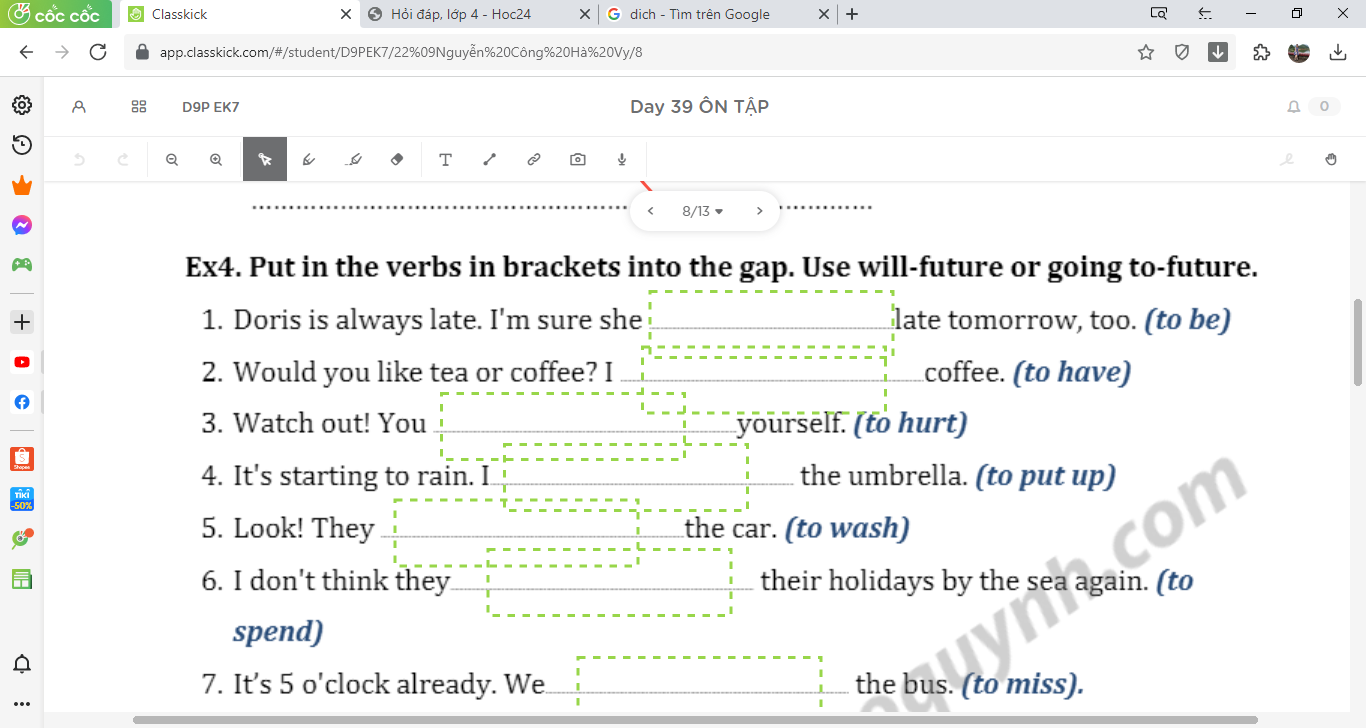Open sidebar notifications bell at bottom
The width and height of the screenshot is (1366, 728).
click(22, 664)
